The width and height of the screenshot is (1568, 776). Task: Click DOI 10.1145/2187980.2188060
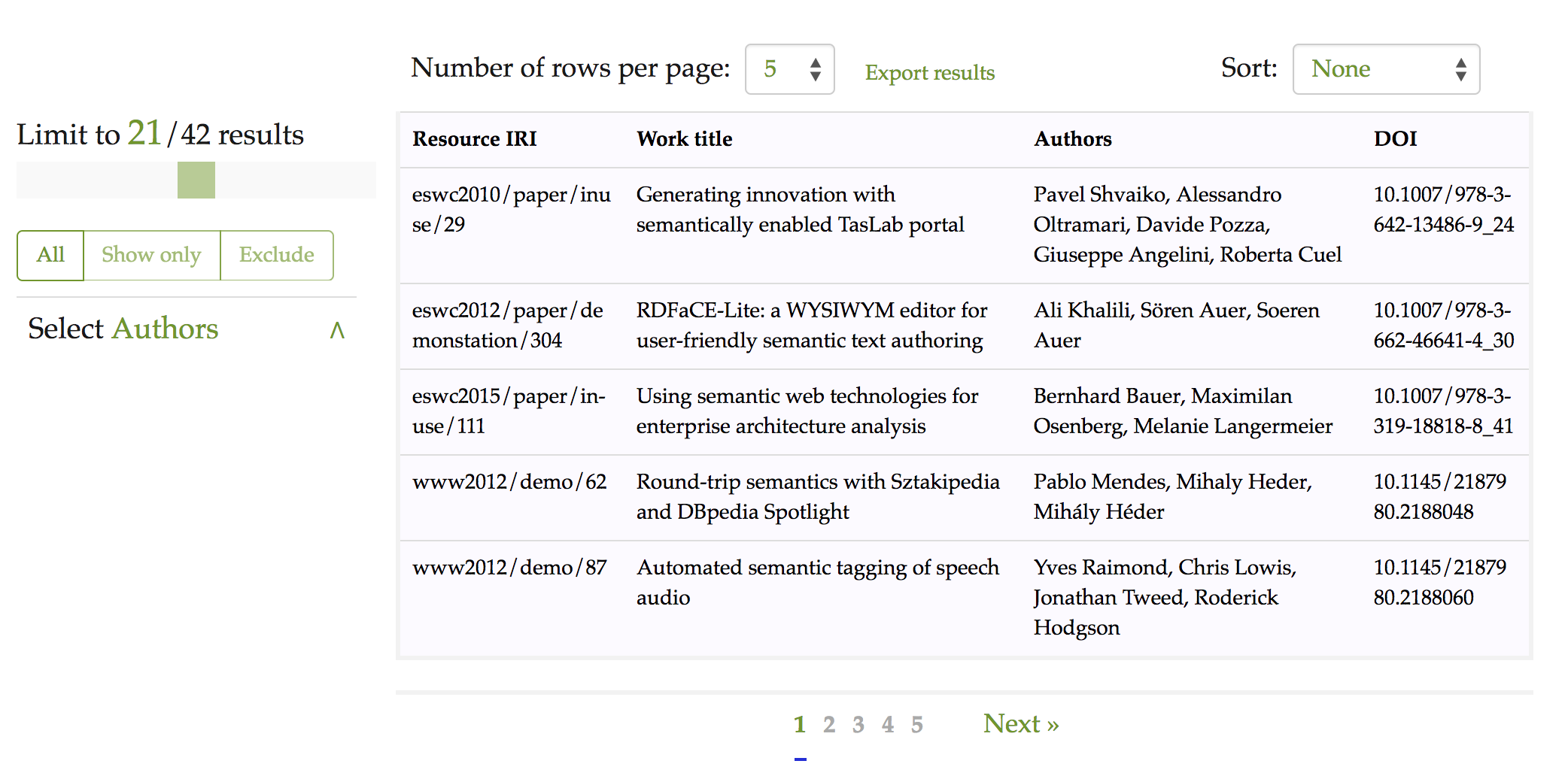1440,583
